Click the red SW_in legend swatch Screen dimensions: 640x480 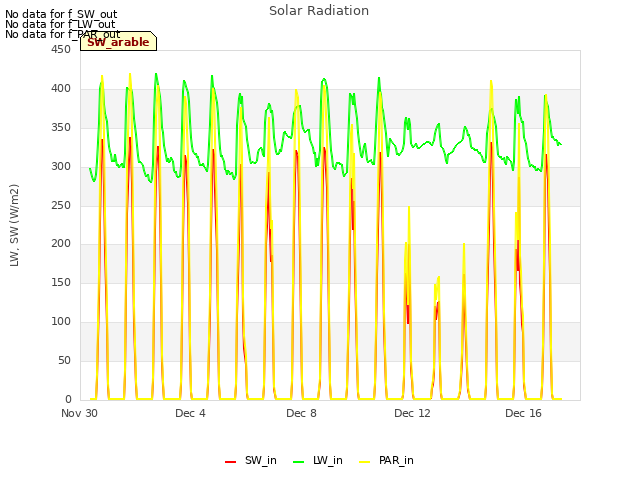pyautogui.click(x=231, y=462)
